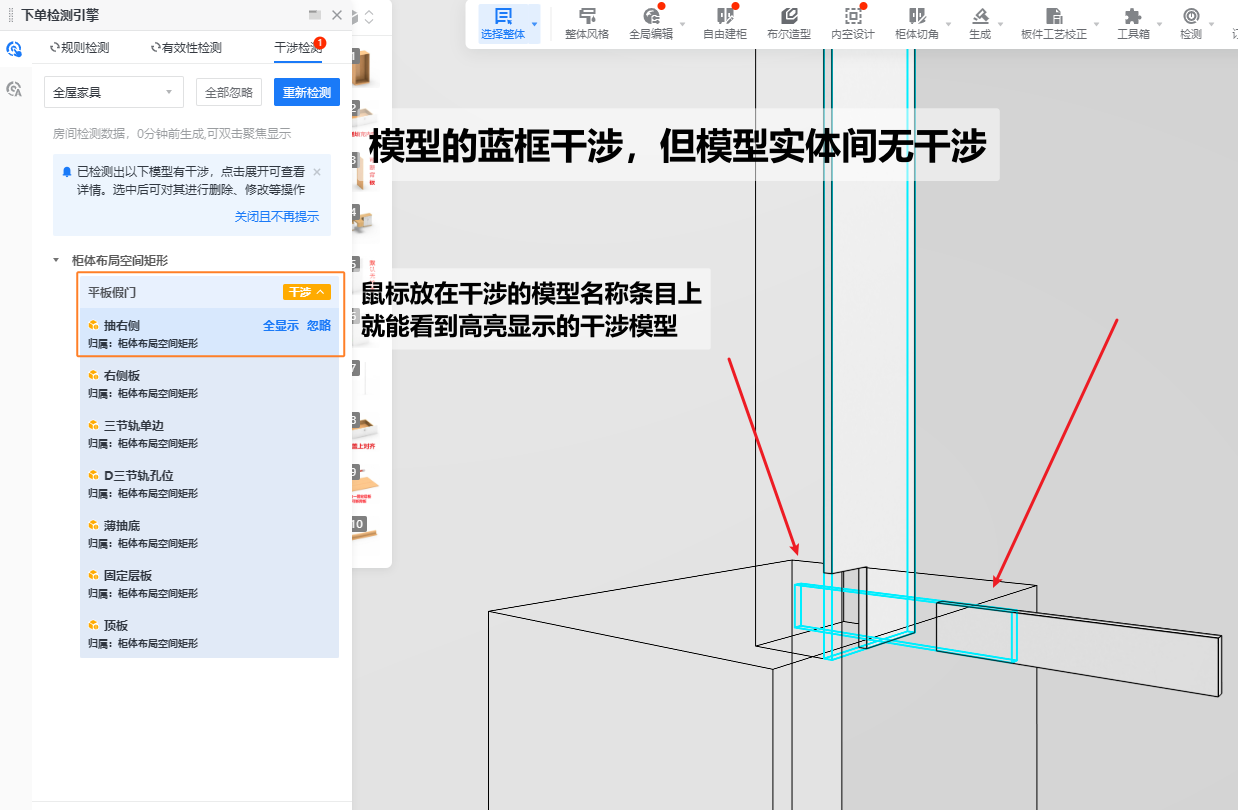Image resolution: width=1238 pixels, height=810 pixels.
Task: Collapse the 柜体布局空间矩形 tree group
Action: (x=56, y=260)
